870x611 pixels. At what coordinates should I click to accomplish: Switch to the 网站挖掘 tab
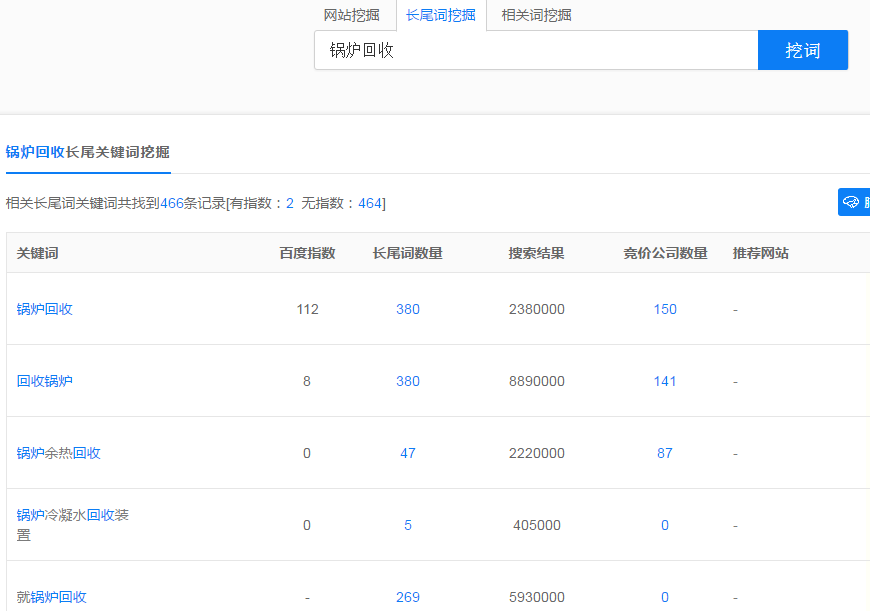point(351,15)
